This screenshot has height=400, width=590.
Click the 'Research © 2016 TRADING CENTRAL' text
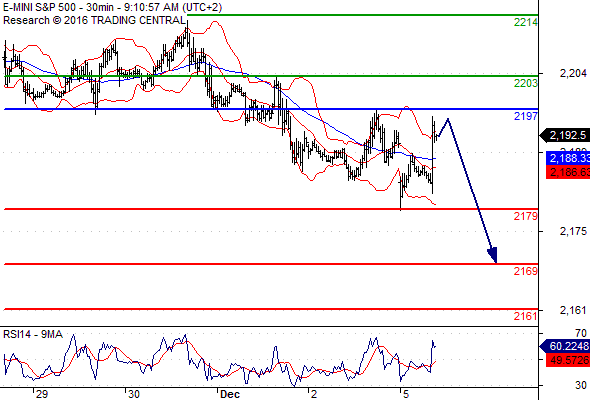pos(94,20)
